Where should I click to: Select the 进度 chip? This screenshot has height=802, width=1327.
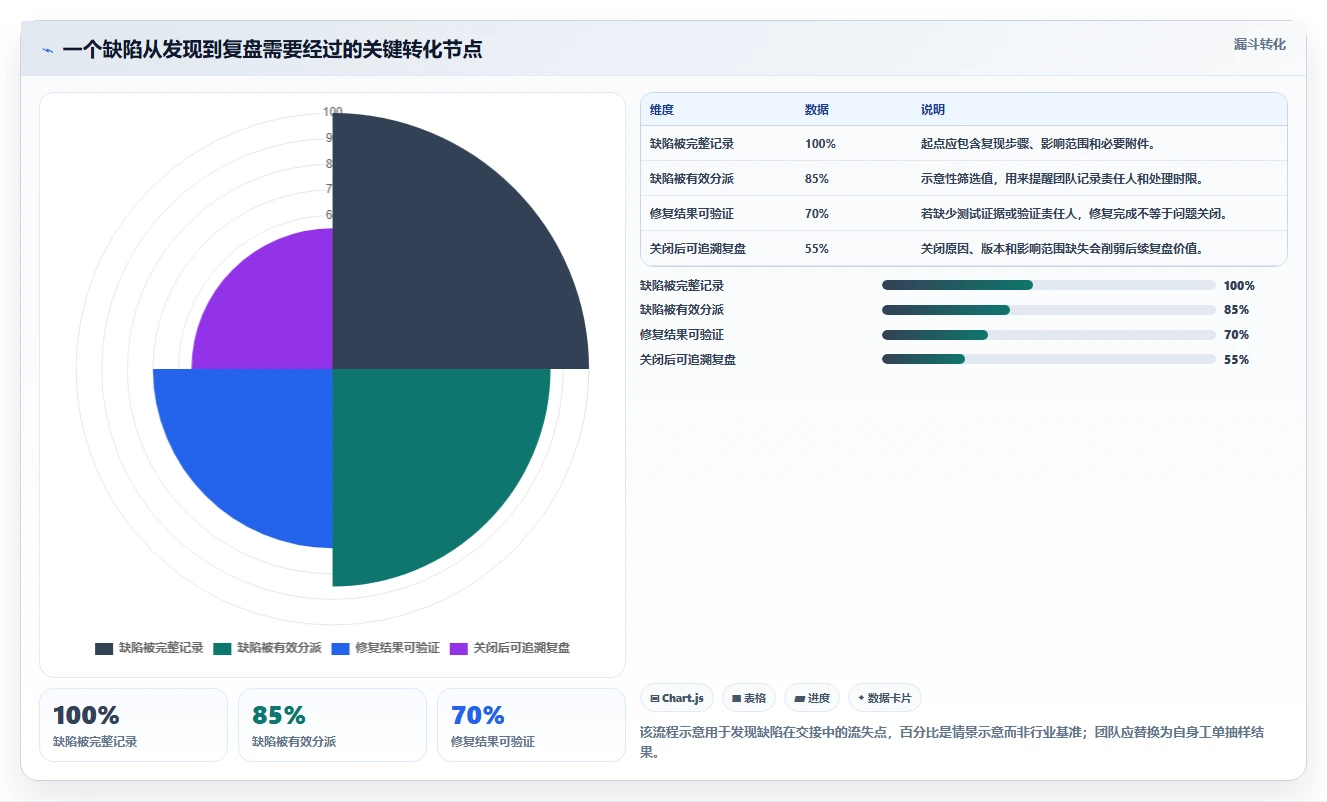[x=812, y=698]
